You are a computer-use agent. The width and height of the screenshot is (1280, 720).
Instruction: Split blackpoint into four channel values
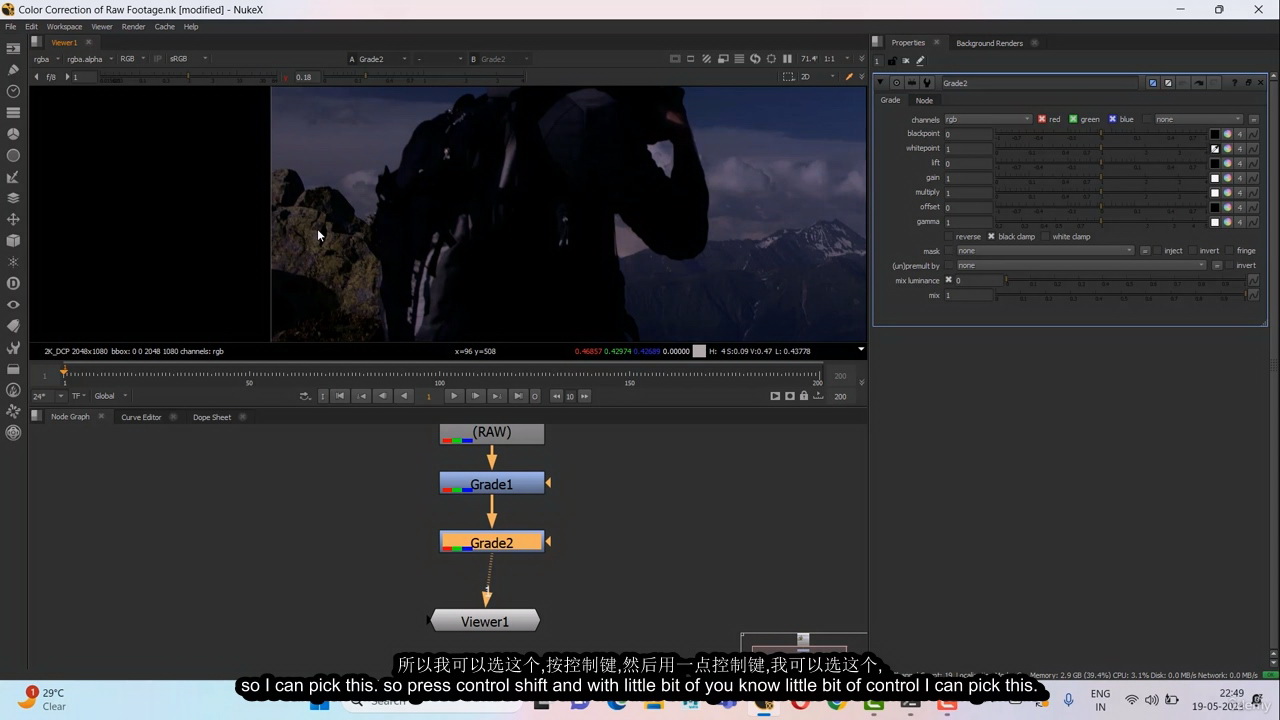(1240, 134)
